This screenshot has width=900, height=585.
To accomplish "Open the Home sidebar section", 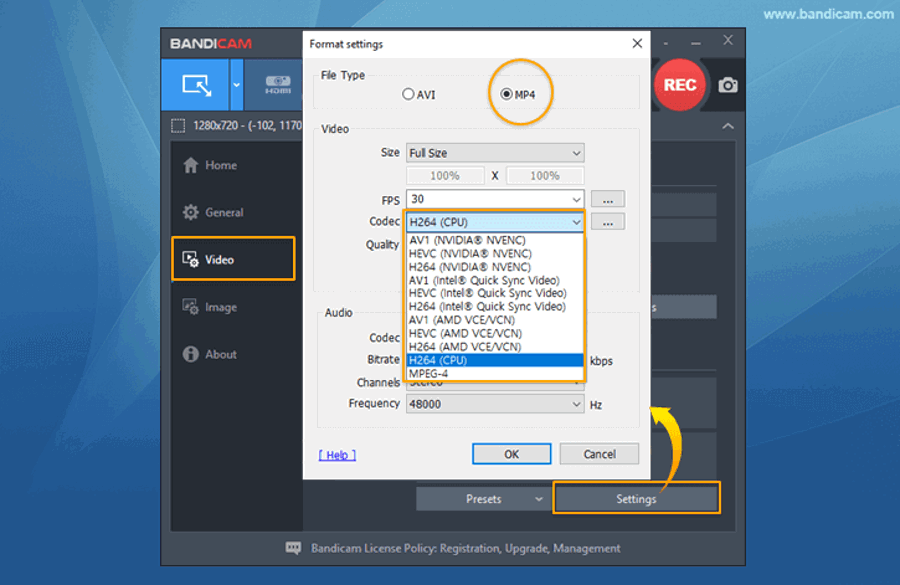I will [210, 165].
